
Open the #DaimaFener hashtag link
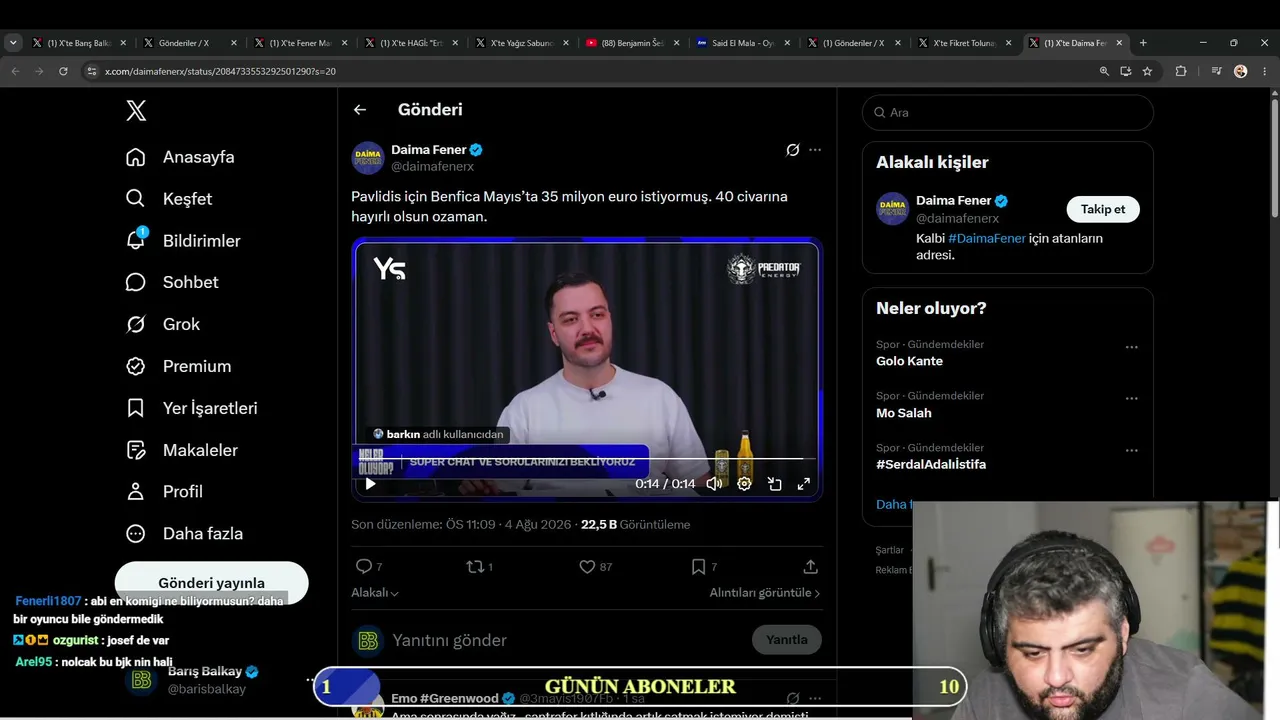987,239
